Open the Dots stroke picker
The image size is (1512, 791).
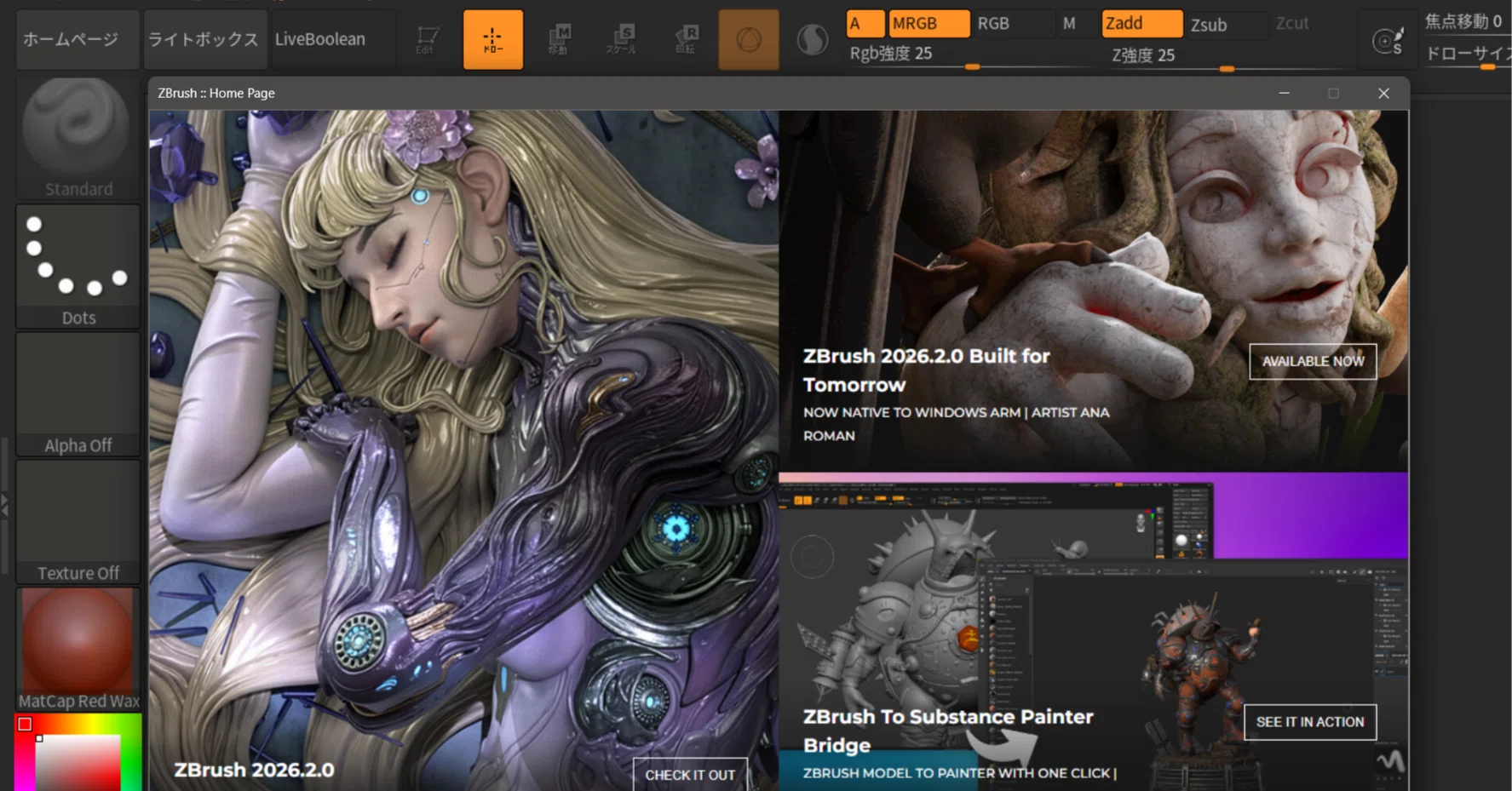[x=78, y=267]
